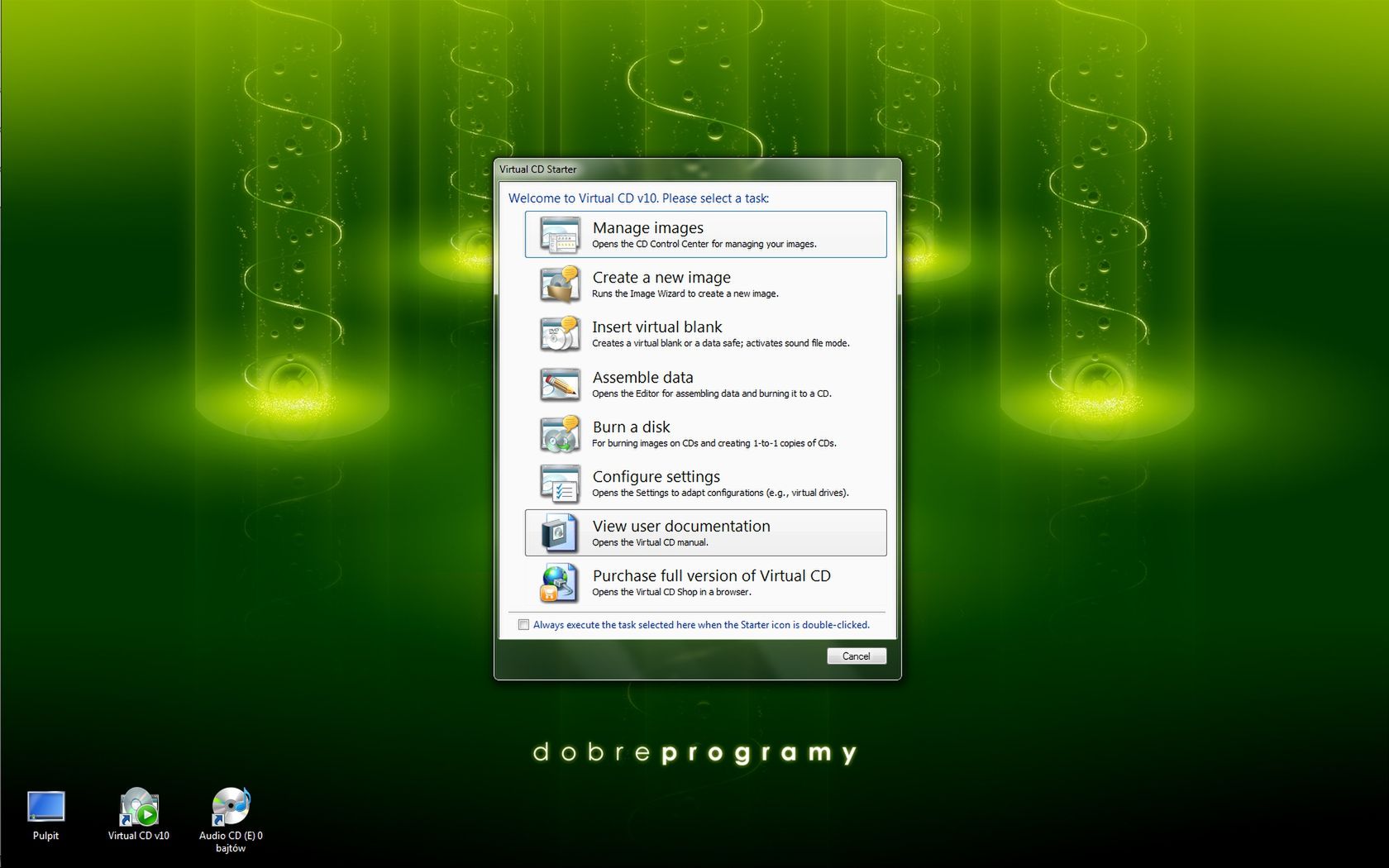Click the Create a new image icon
1389x868 pixels.
point(560,284)
